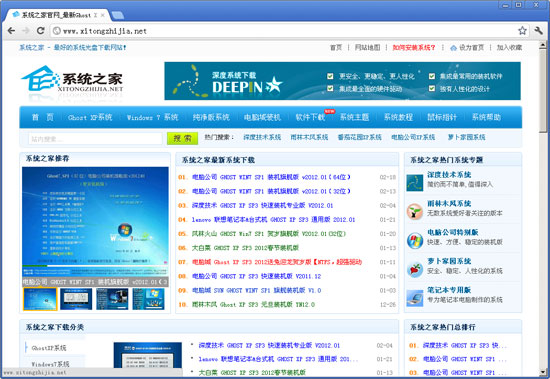
Task: Open the Windows 7 系统 nav menu item
Action: [x=152, y=117]
